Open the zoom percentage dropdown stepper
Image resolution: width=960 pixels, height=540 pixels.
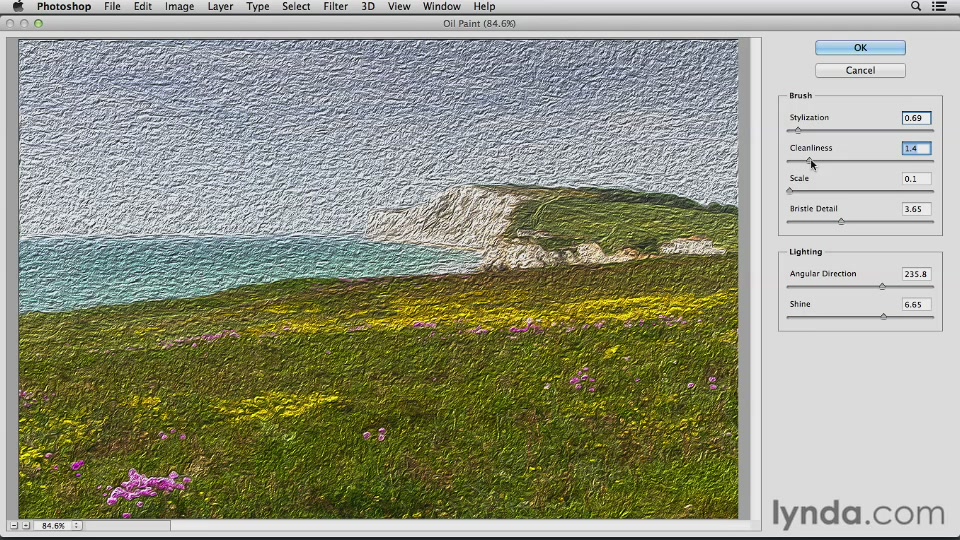click(76, 525)
